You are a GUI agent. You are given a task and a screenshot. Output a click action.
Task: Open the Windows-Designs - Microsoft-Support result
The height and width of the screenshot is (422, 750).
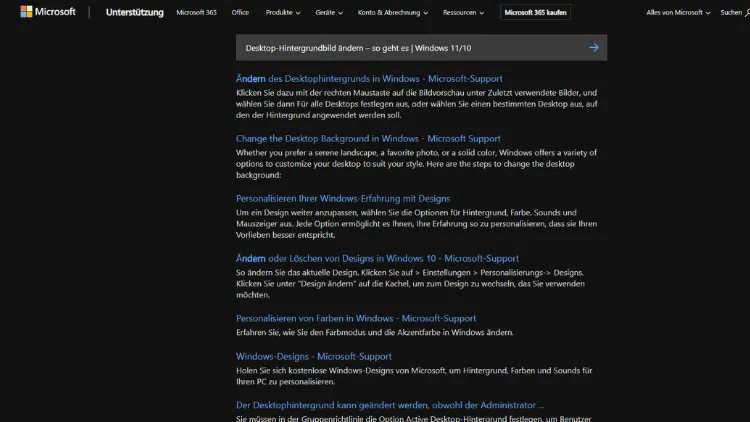click(313, 356)
